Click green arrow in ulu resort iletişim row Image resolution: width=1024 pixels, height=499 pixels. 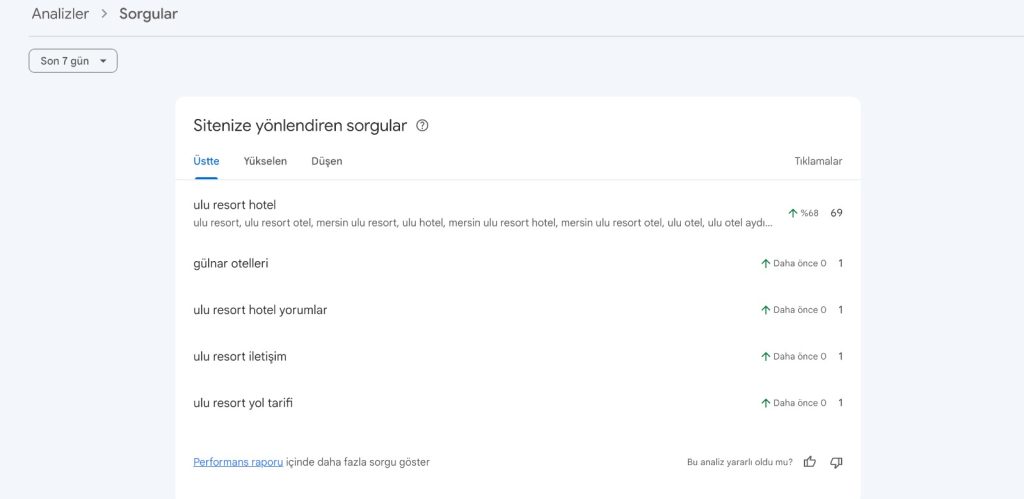click(766, 357)
